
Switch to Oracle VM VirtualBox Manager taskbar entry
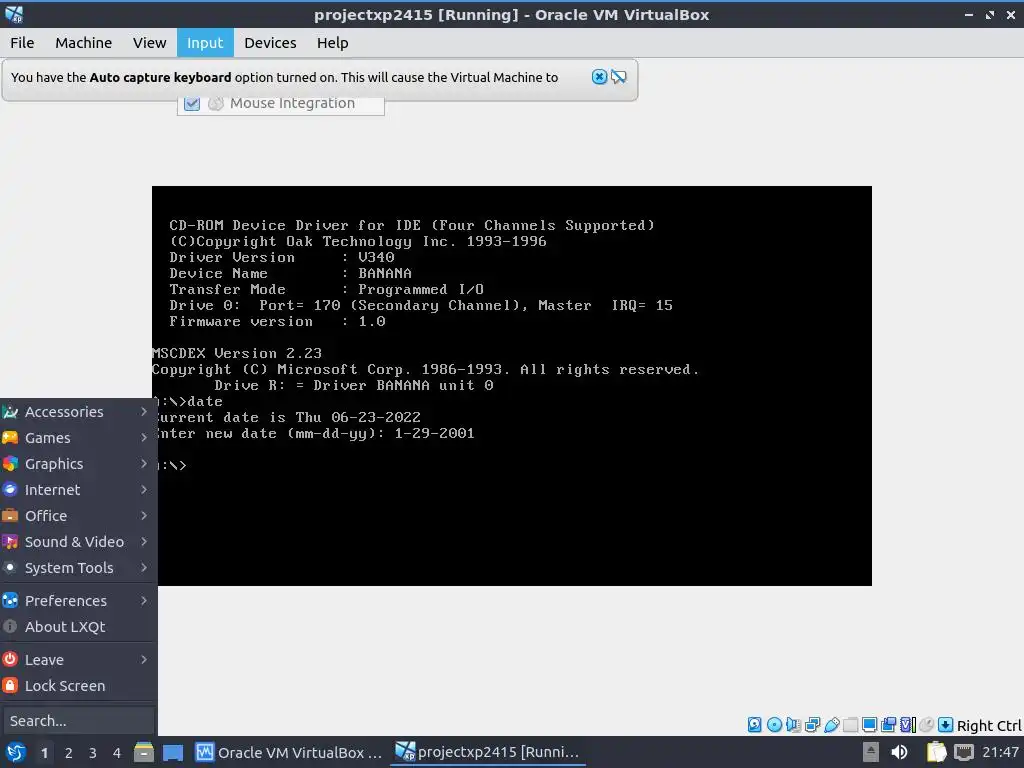coord(289,752)
